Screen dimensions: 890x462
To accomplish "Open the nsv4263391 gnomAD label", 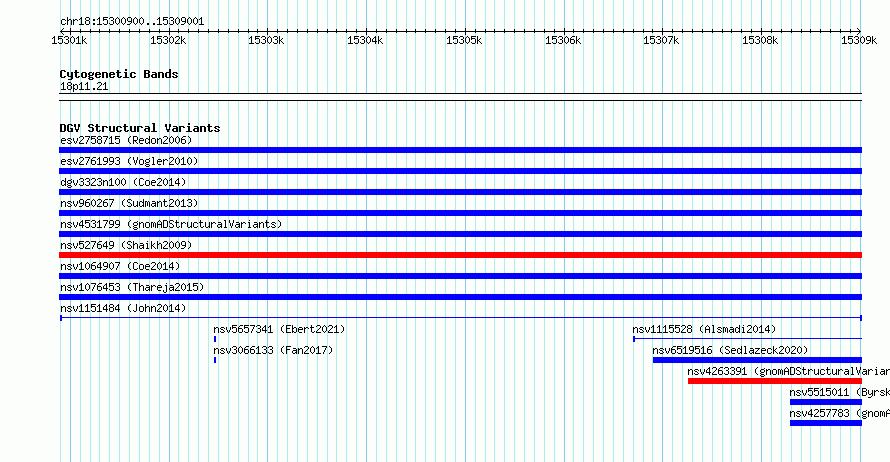I will (x=788, y=371).
